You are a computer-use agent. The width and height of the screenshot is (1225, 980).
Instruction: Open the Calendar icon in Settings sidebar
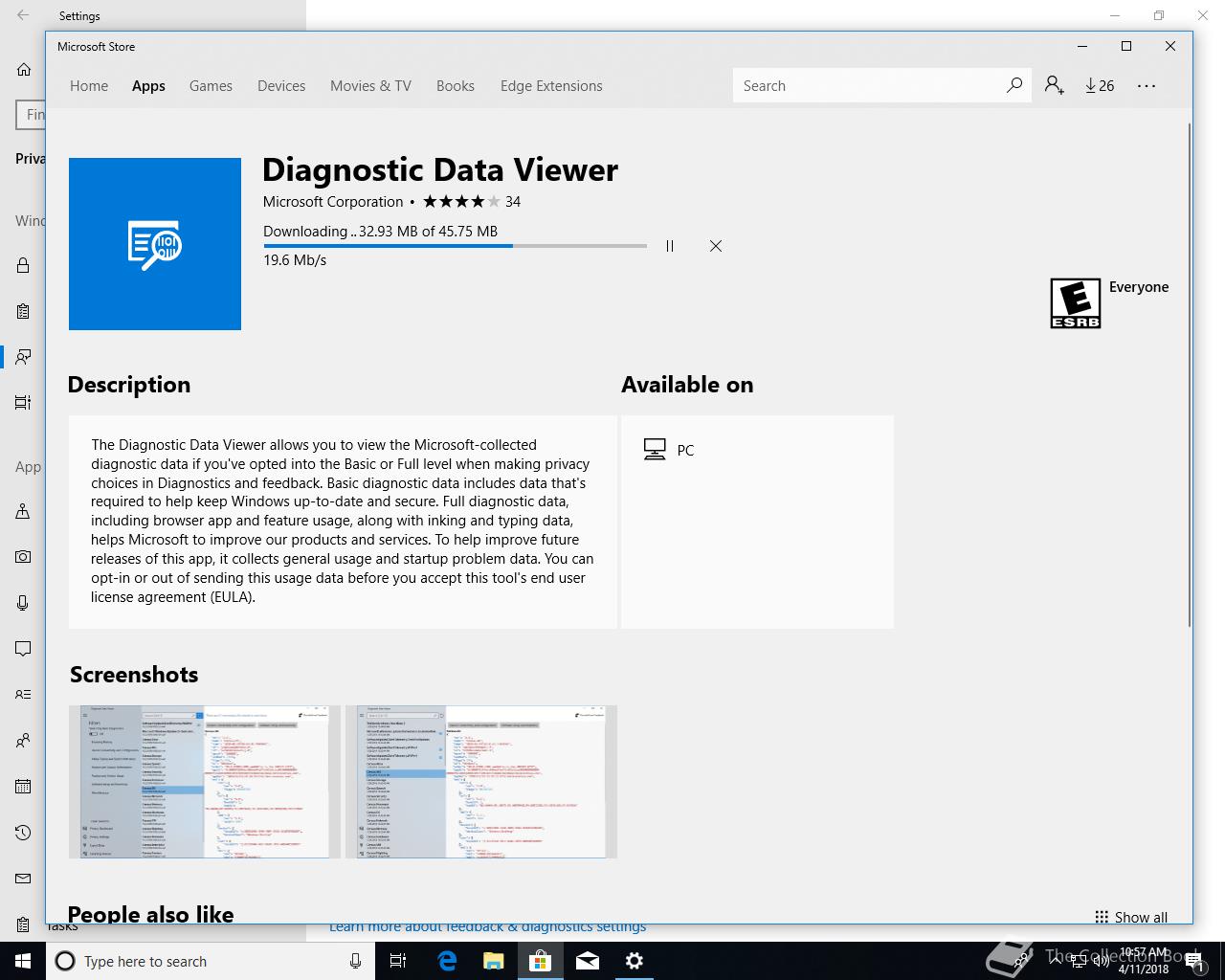[23, 787]
